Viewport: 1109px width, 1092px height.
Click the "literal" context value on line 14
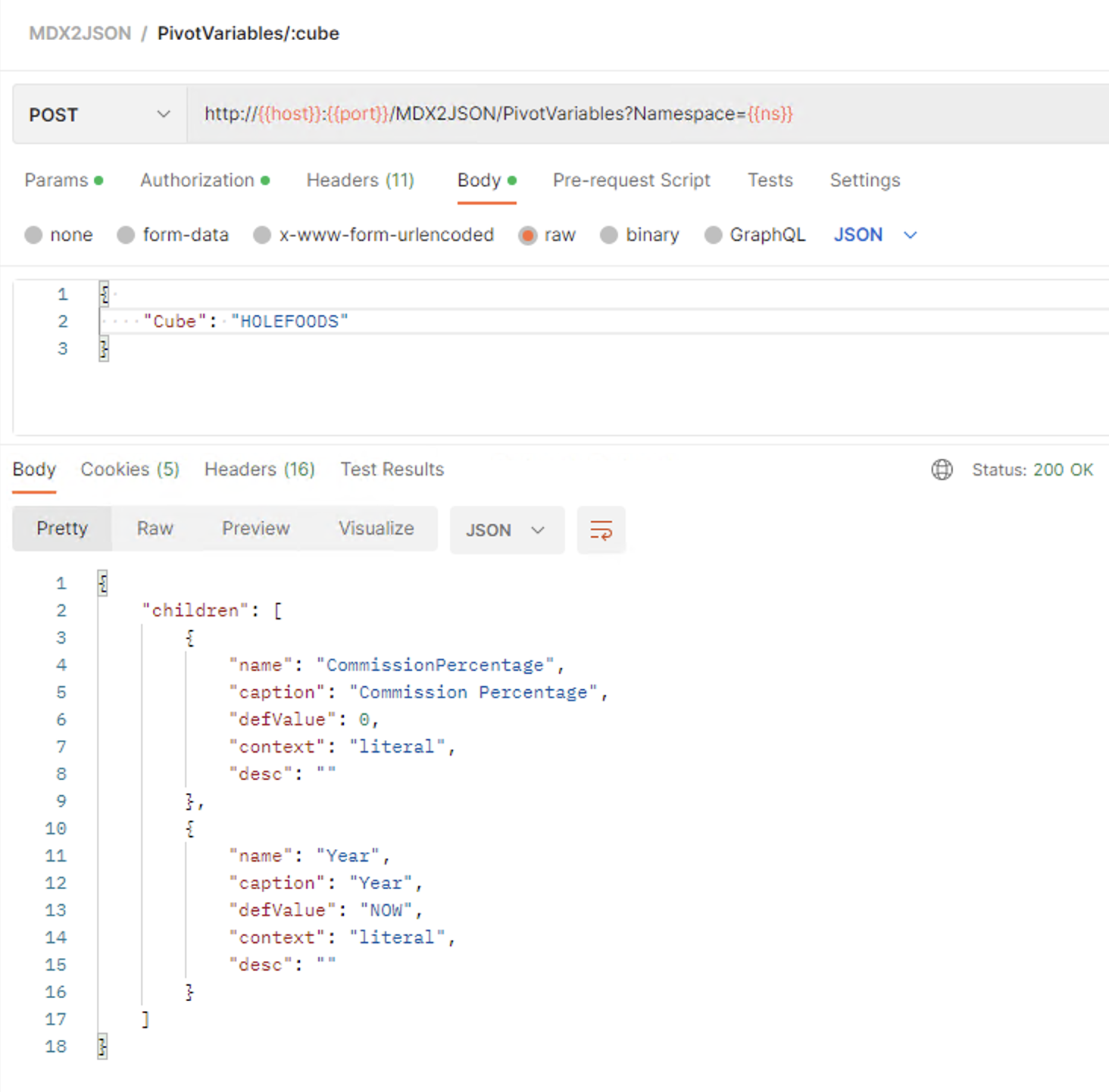tap(397, 938)
